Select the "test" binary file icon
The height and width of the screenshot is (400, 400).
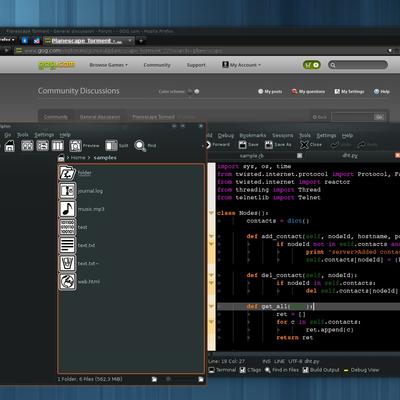[67, 227]
